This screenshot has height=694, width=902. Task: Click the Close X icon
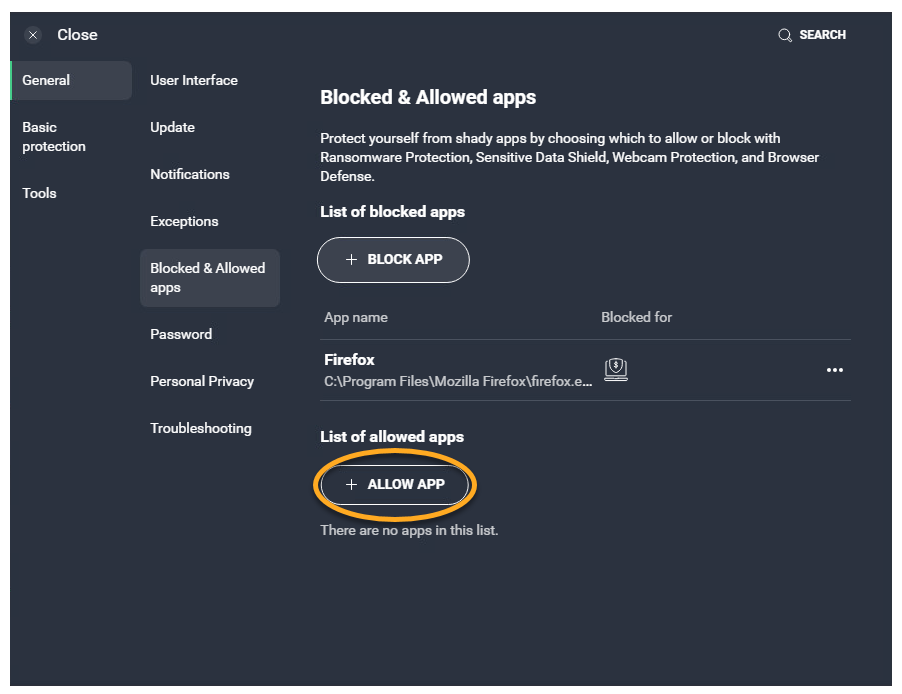(x=33, y=35)
